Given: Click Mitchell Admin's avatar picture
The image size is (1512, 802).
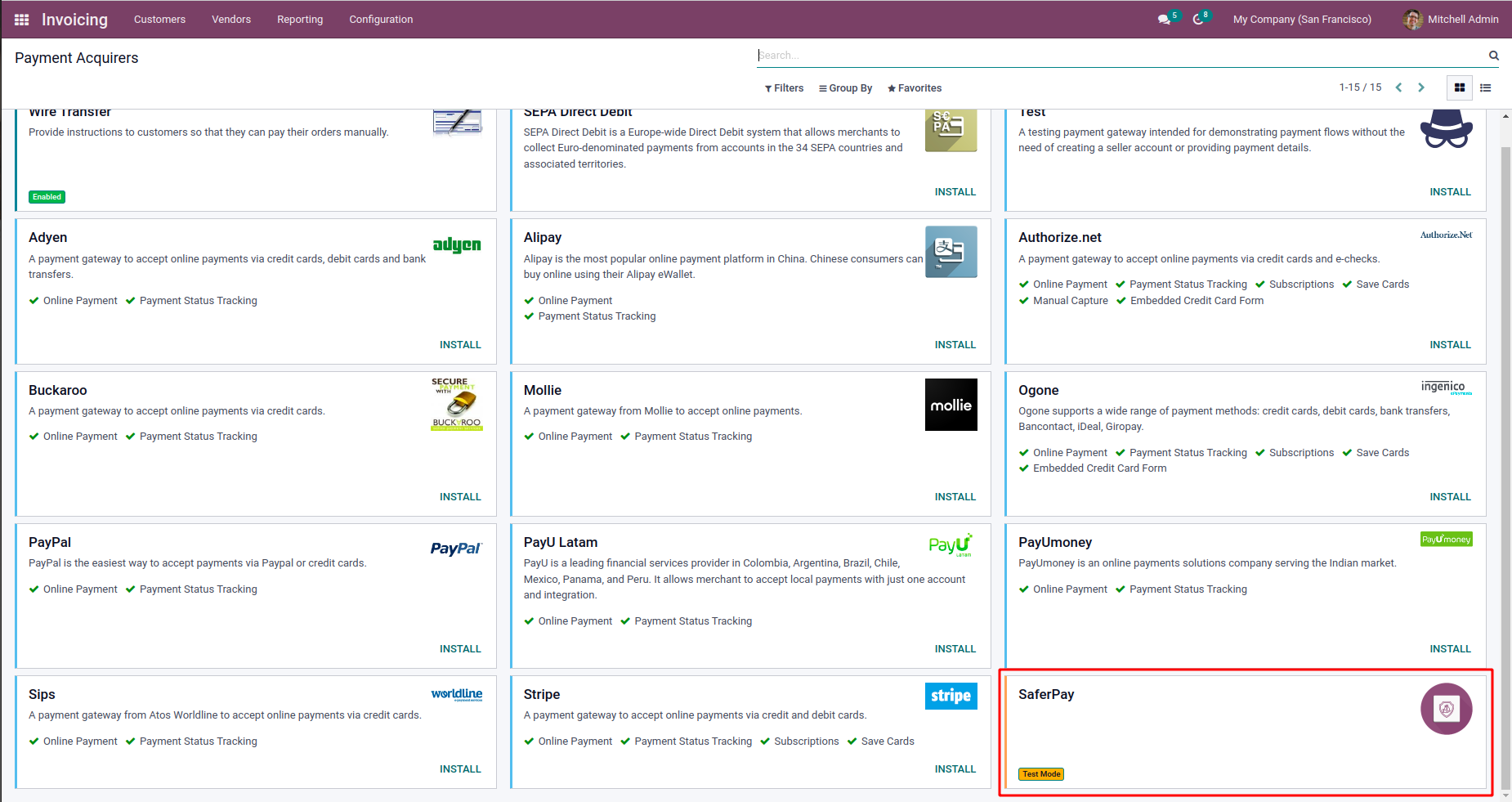Looking at the screenshot, I should click(x=1412, y=20).
